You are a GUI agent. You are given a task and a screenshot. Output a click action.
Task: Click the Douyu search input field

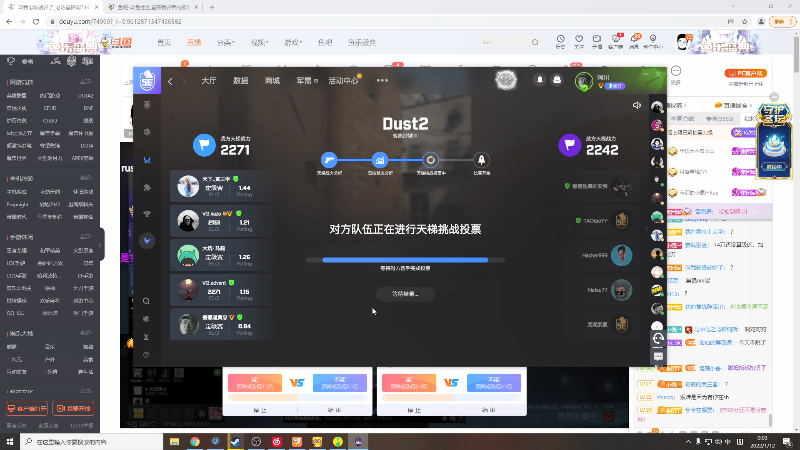point(505,42)
